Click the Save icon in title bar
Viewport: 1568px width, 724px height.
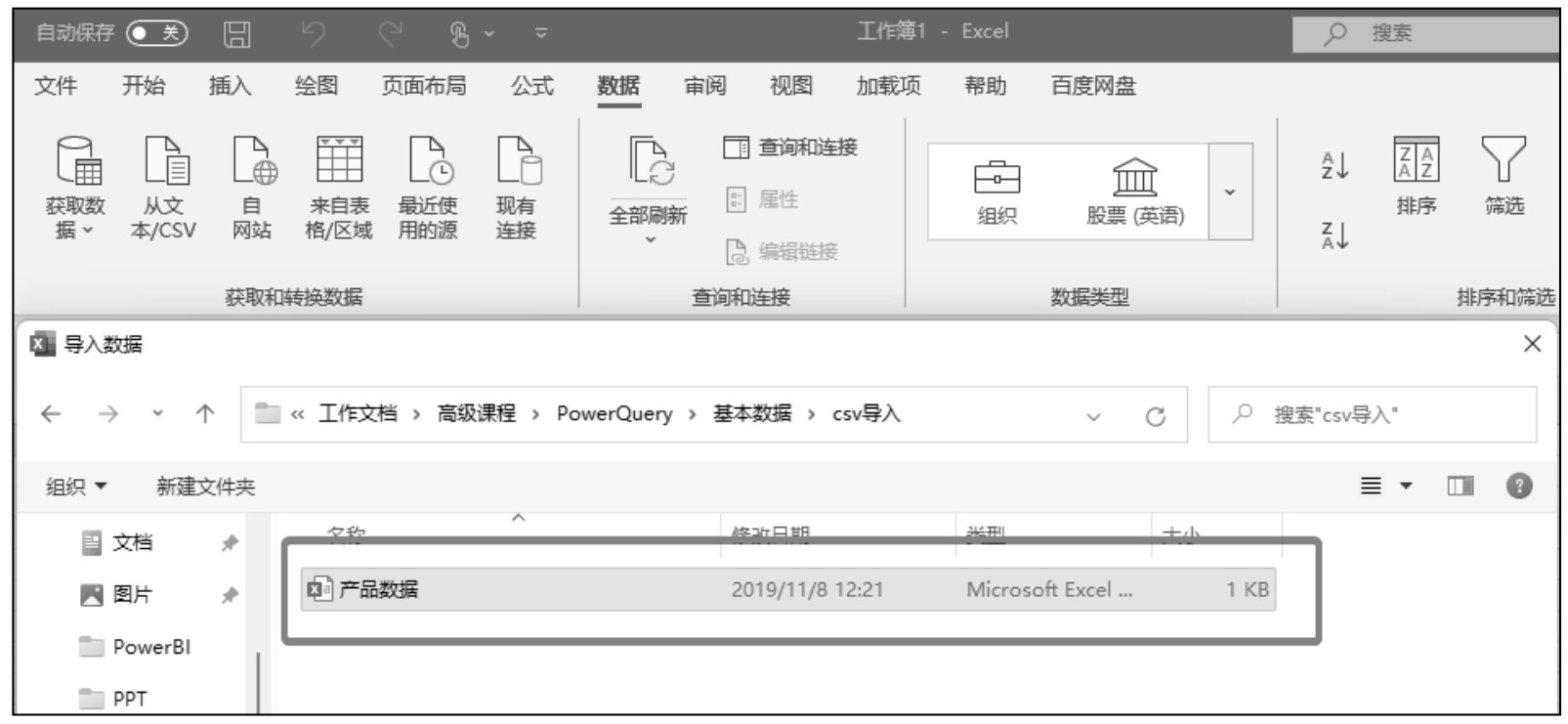(x=237, y=34)
